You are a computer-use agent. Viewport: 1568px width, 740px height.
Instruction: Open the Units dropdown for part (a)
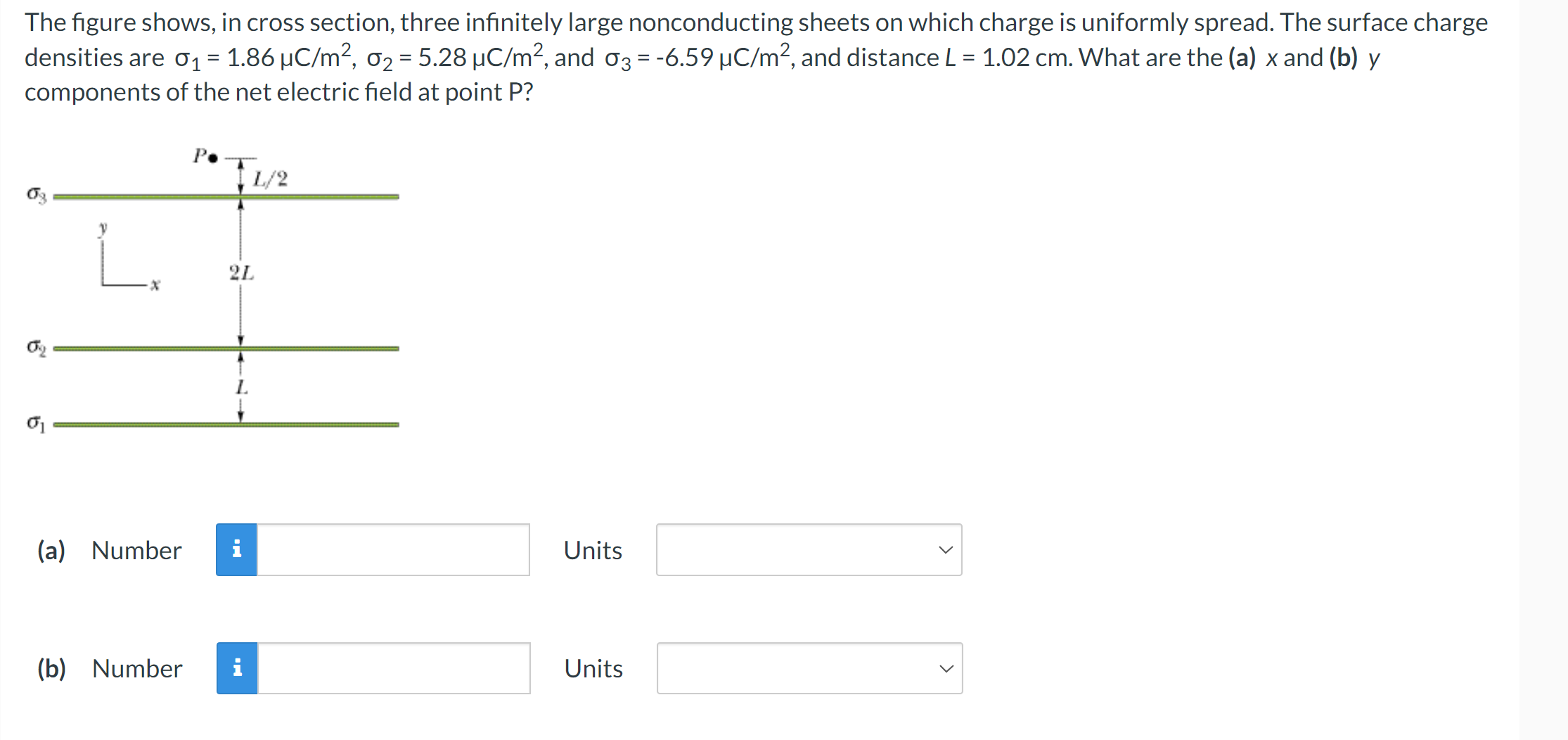(x=809, y=549)
